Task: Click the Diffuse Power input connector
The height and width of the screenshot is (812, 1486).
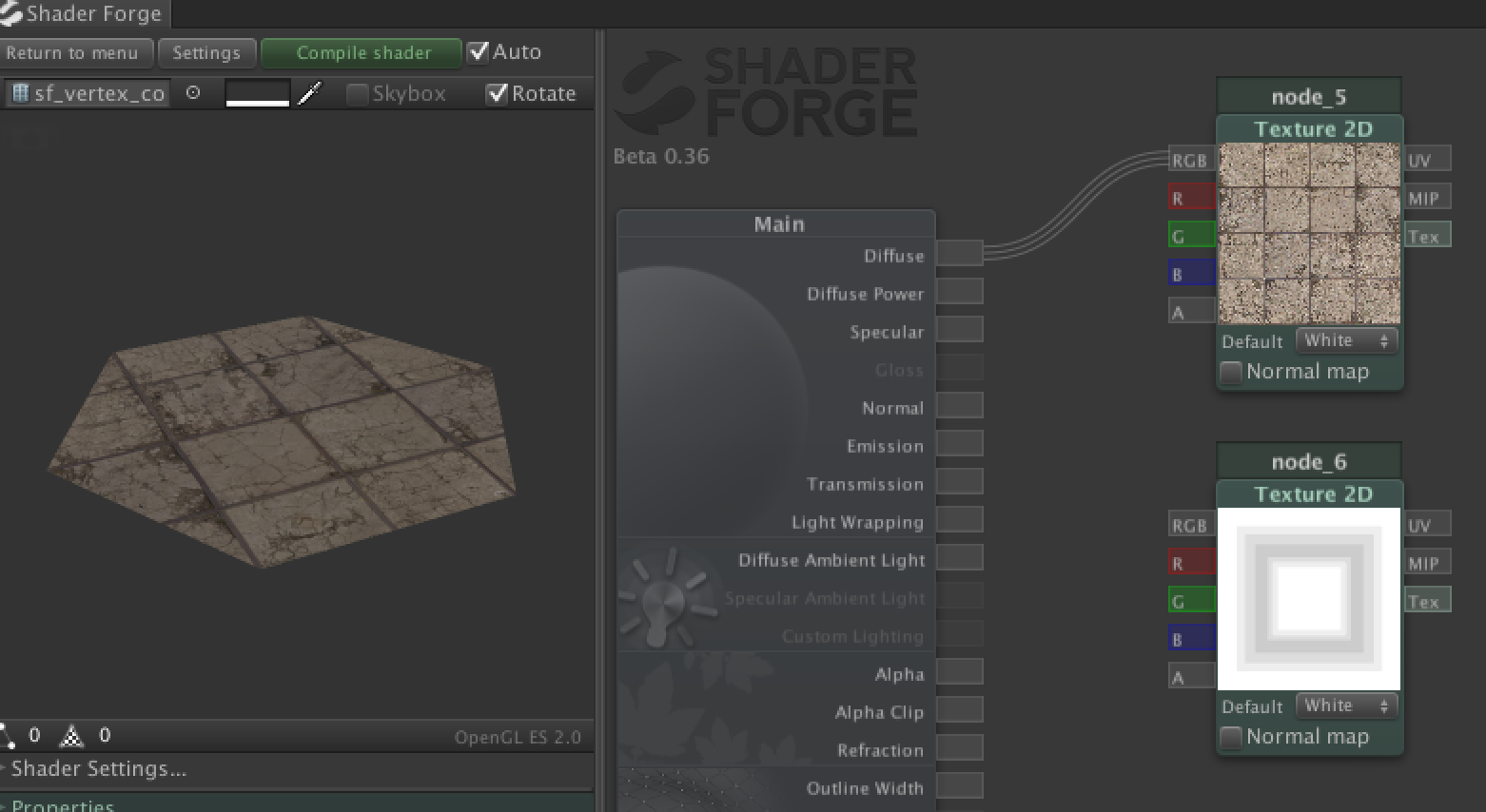Action: tap(960, 291)
